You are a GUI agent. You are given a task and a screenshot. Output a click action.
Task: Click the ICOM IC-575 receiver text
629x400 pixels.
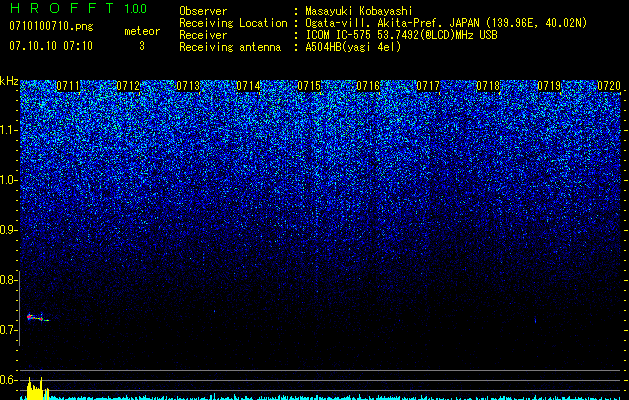401,35
